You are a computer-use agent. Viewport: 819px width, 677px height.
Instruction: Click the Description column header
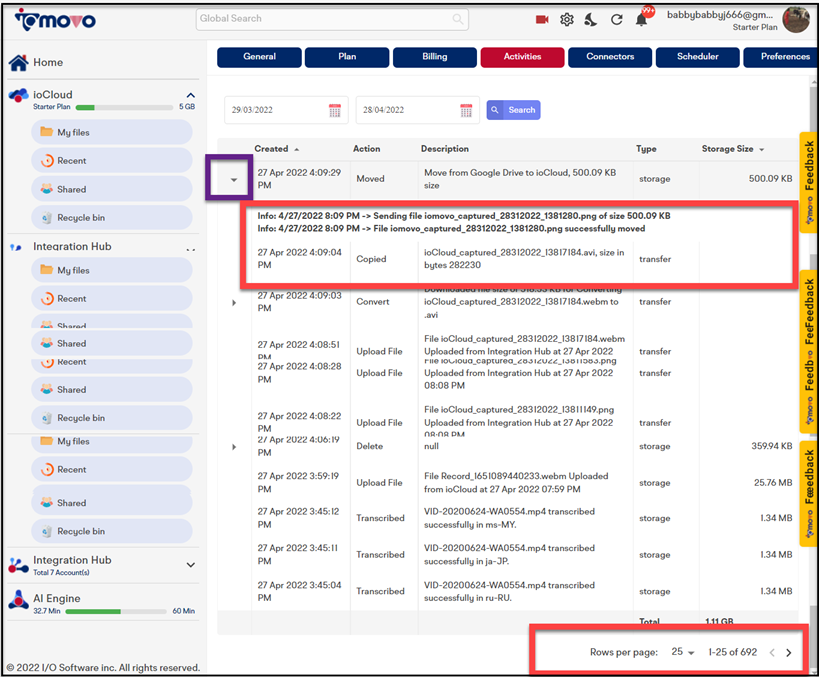445,149
